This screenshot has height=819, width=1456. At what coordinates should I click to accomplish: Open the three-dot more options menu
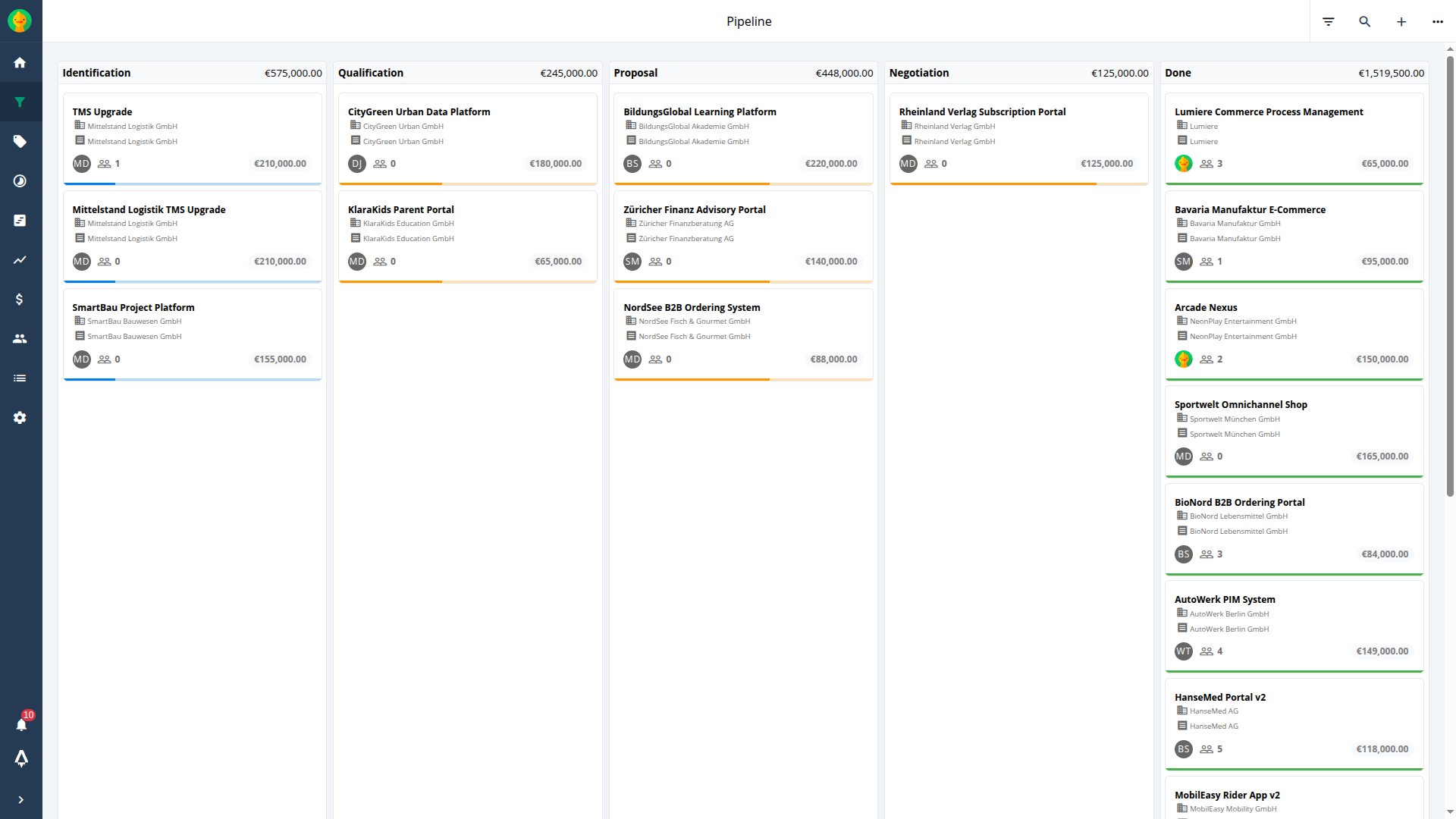1437,22
